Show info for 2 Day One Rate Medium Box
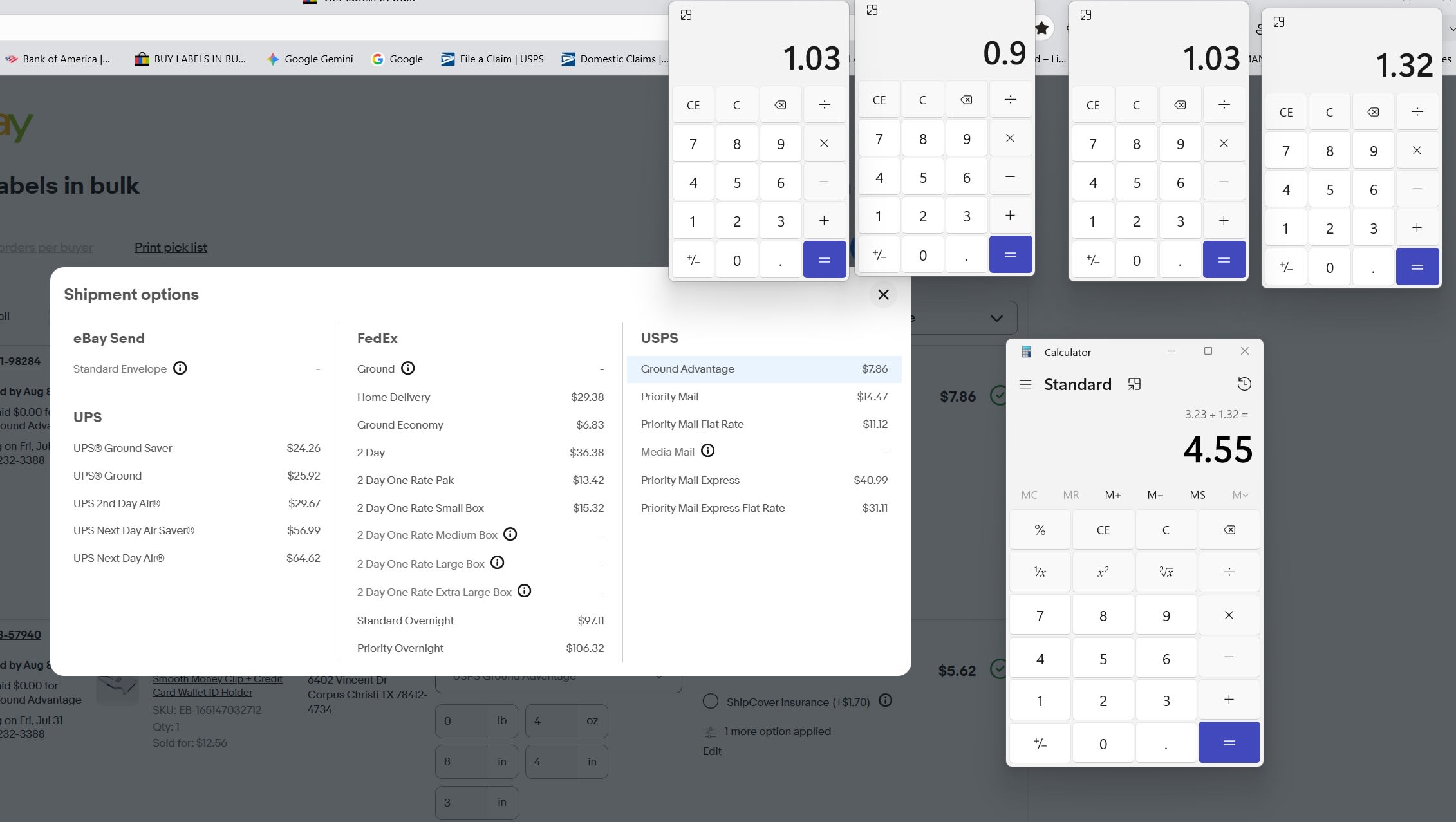The height and width of the screenshot is (822, 1456). click(x=510, y=534)
